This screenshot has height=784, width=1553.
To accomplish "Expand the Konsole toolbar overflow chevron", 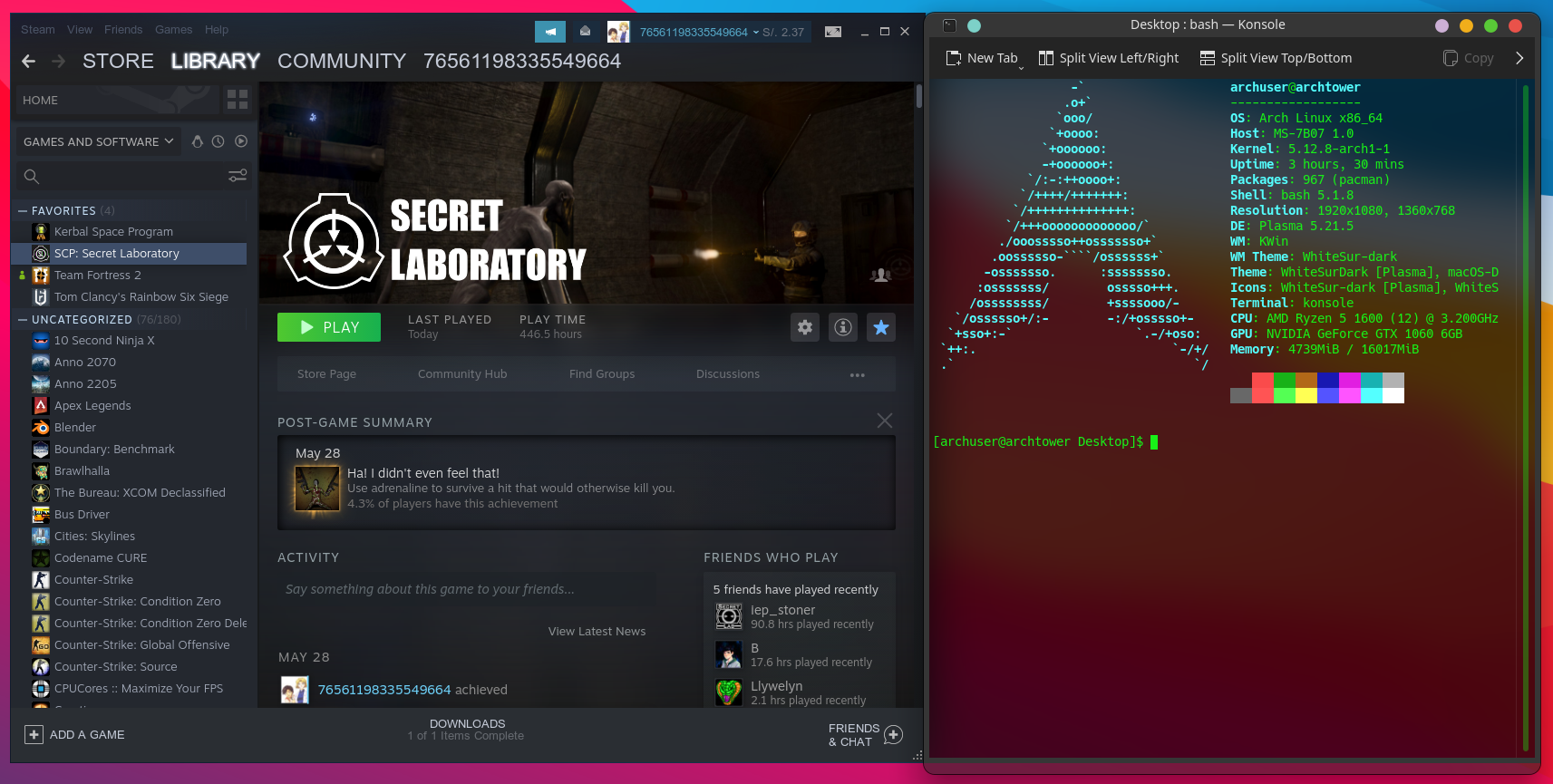I will tap(1519, 58).
